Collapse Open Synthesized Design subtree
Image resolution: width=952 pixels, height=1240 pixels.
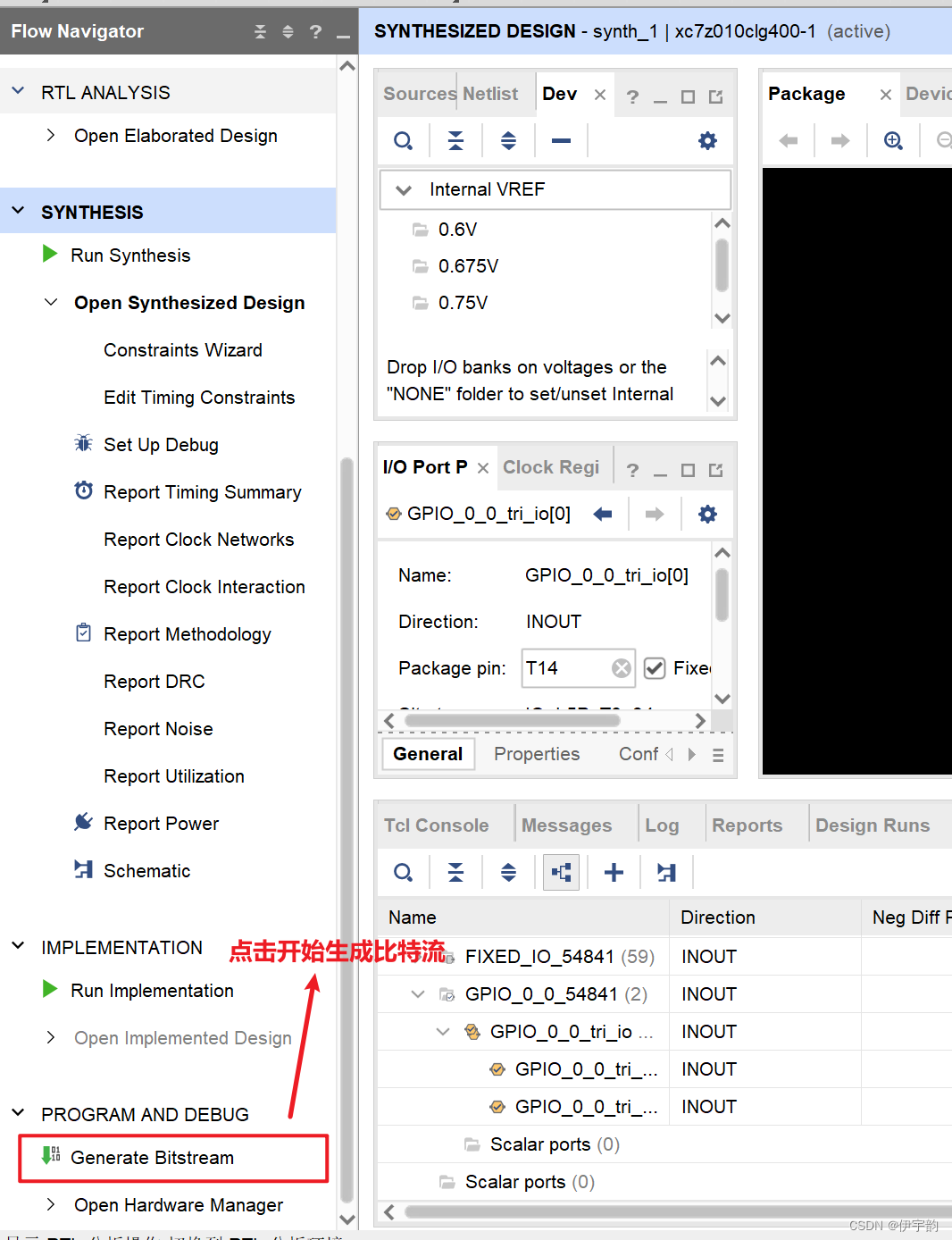coord(51,302)
